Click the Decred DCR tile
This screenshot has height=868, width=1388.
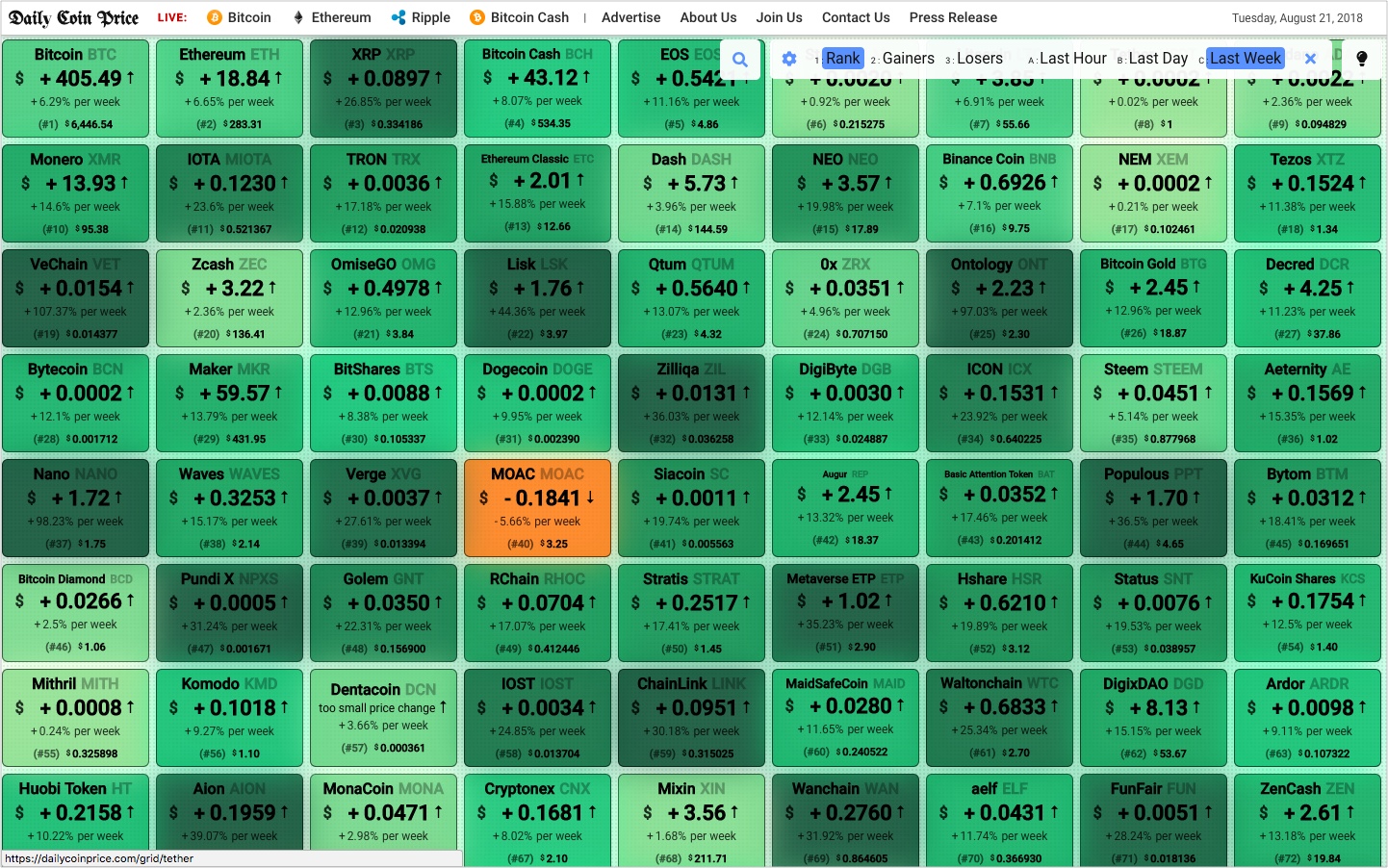(x=1308, y=298)
